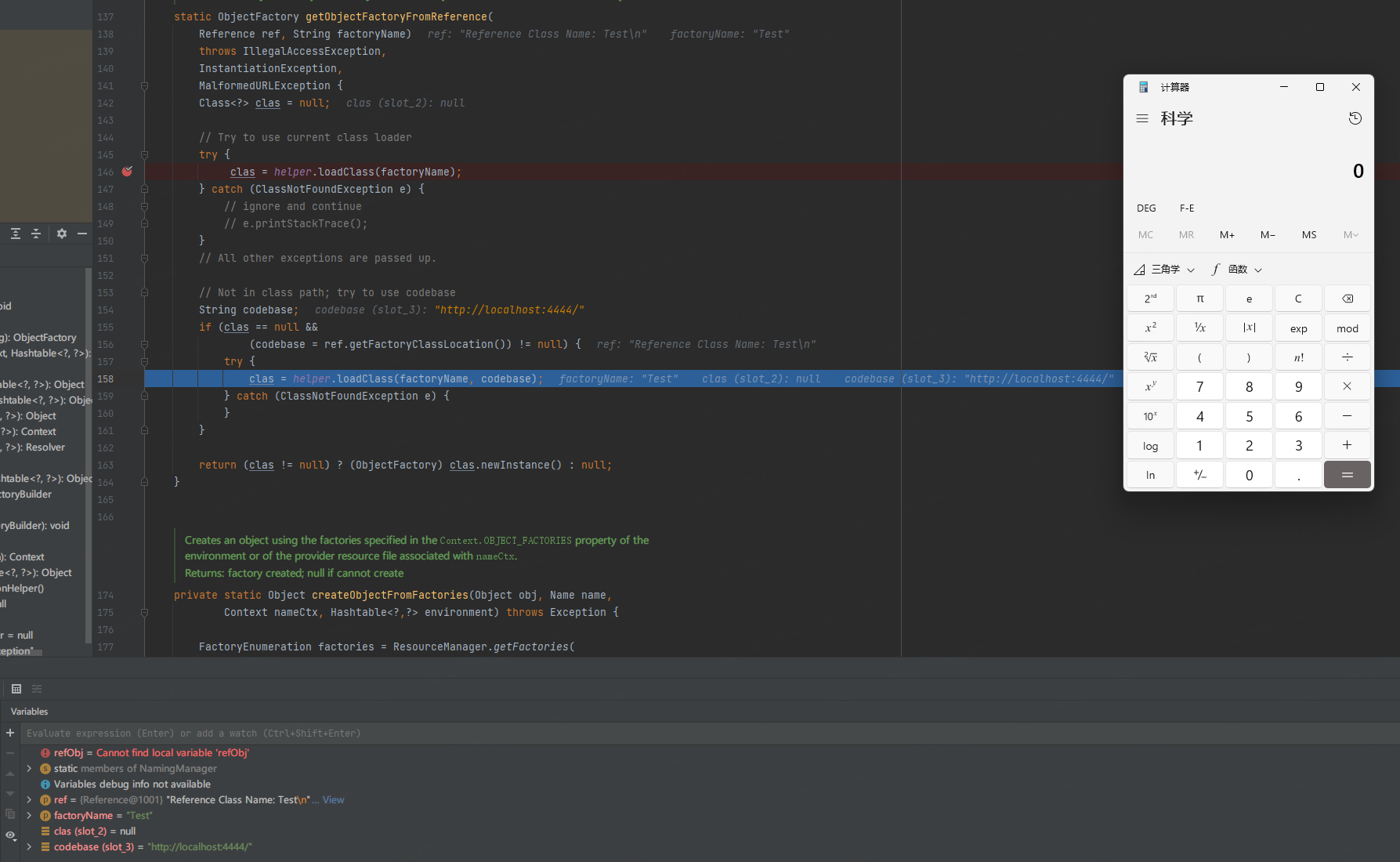The image size is (1400, 862).
Task: Click digit 7 on calculator
Action: [x=1199, y=386]
